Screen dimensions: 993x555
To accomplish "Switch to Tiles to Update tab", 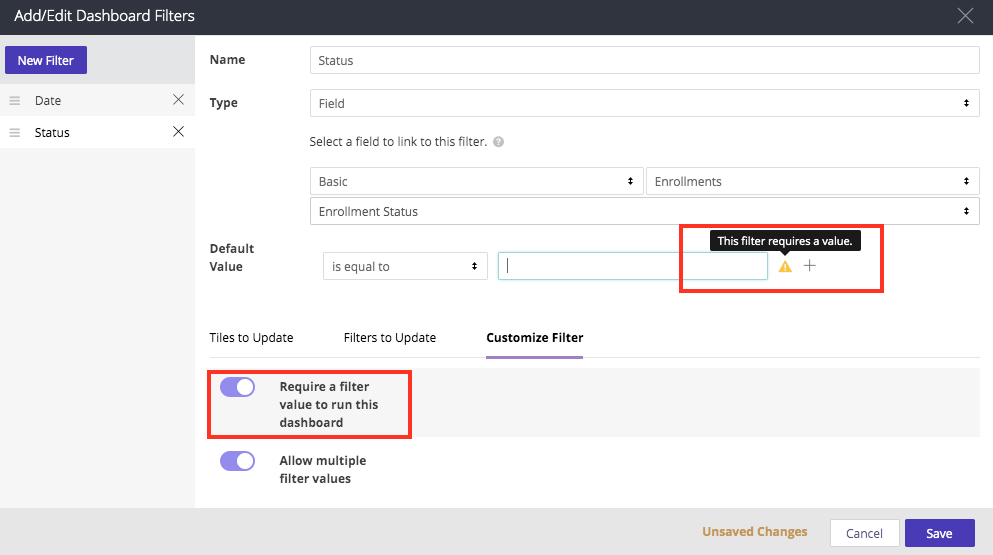I will tap(251, 338).
